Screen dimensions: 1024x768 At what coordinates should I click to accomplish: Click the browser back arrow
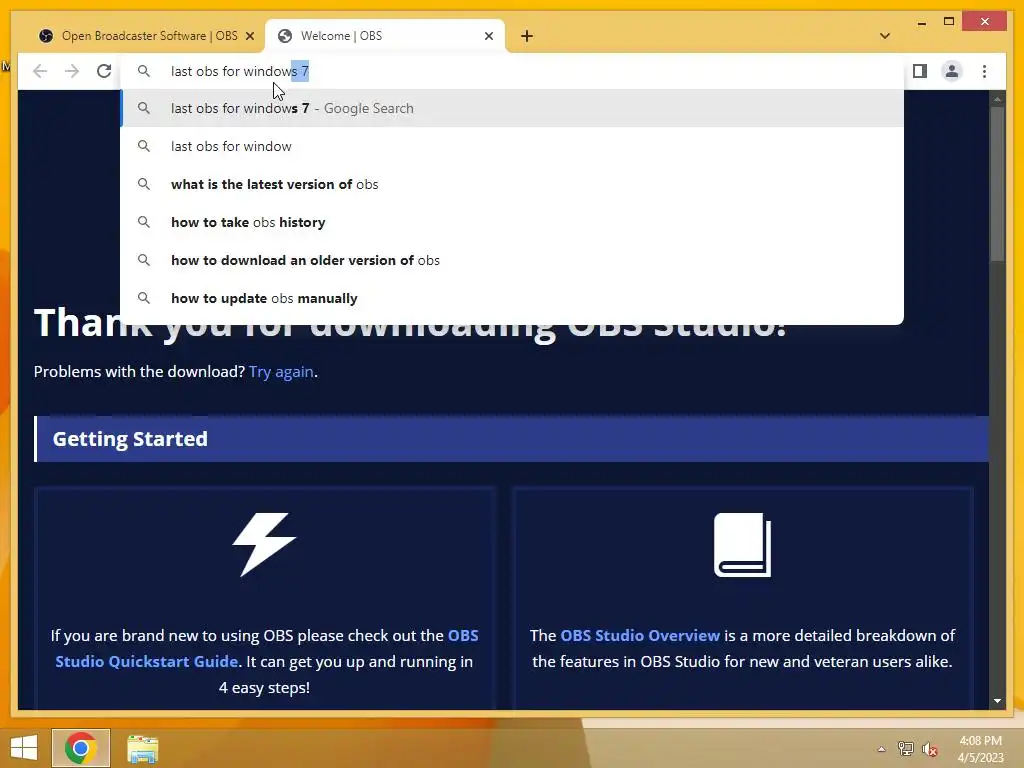coord(40,71)
